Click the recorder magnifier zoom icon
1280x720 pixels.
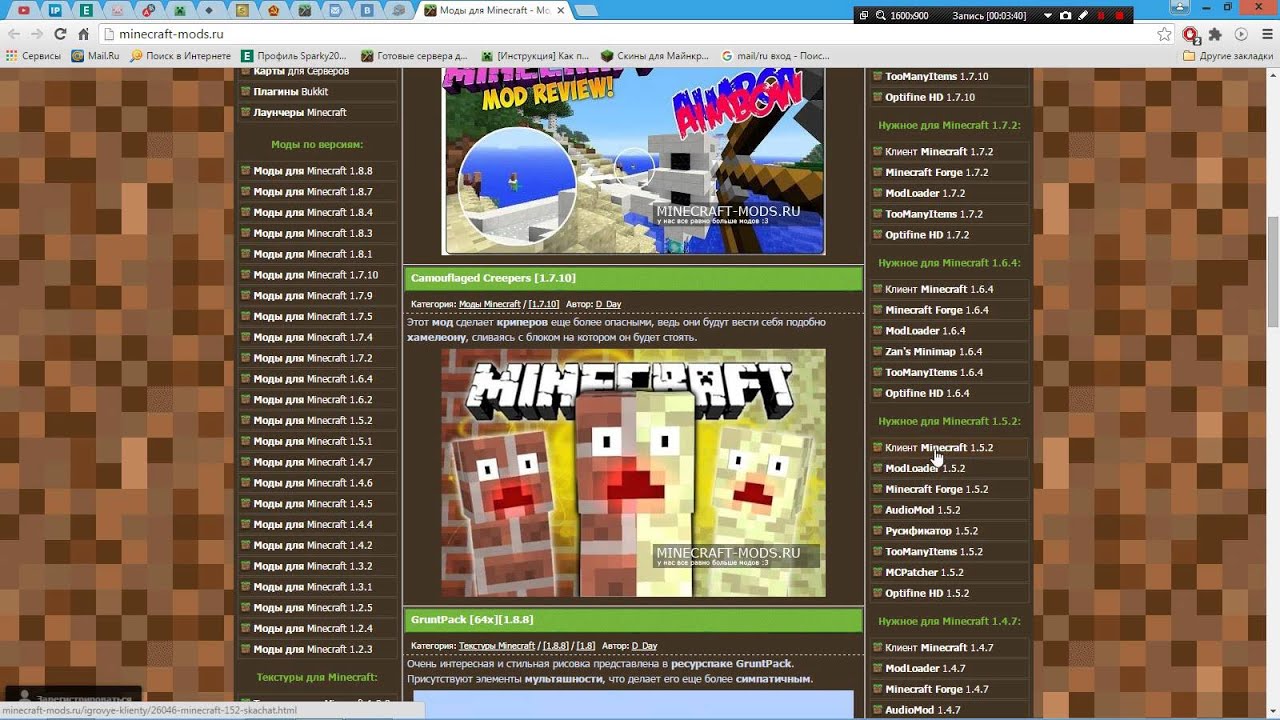(x=881, y=16)
